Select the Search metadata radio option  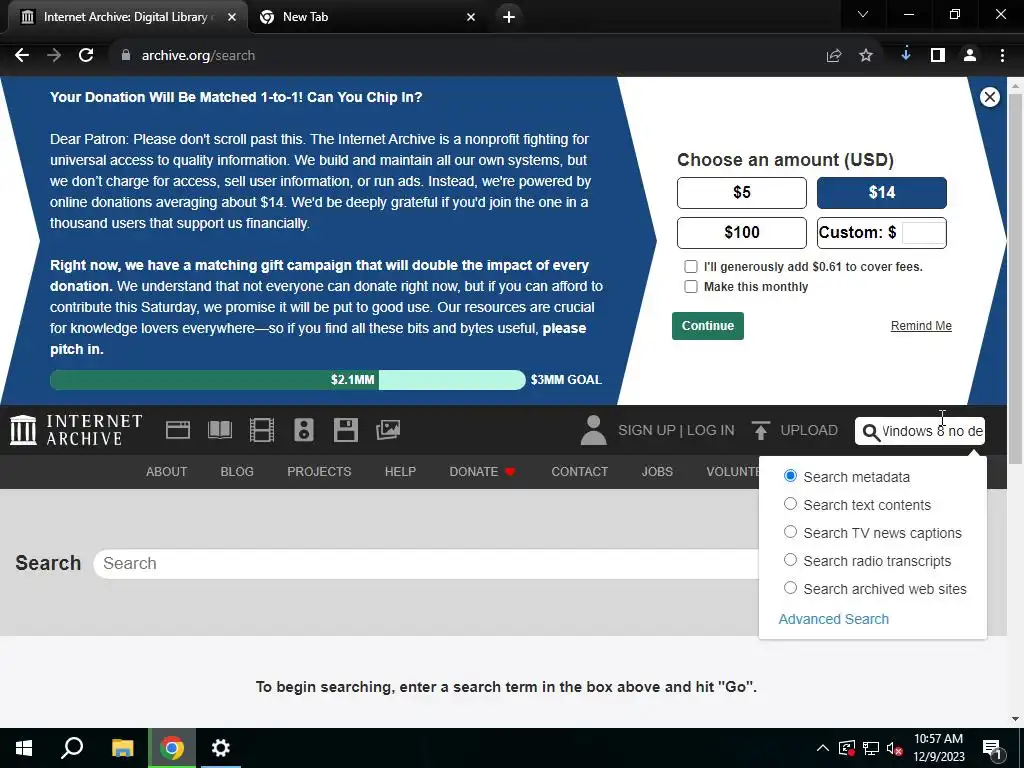[790, 476]
